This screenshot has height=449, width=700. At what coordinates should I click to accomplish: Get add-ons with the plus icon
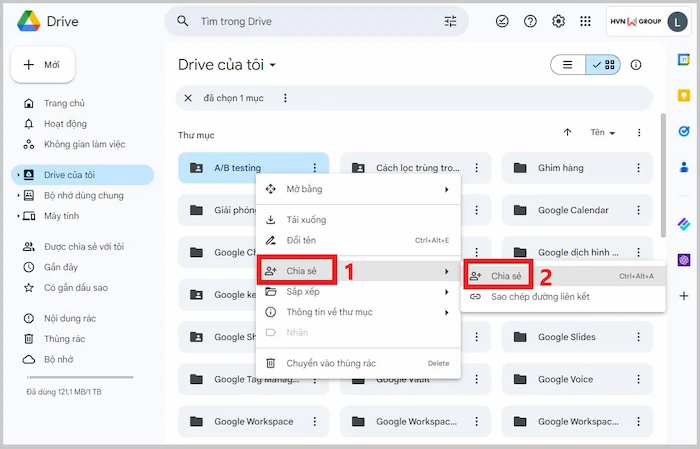(x=683, y=295)
